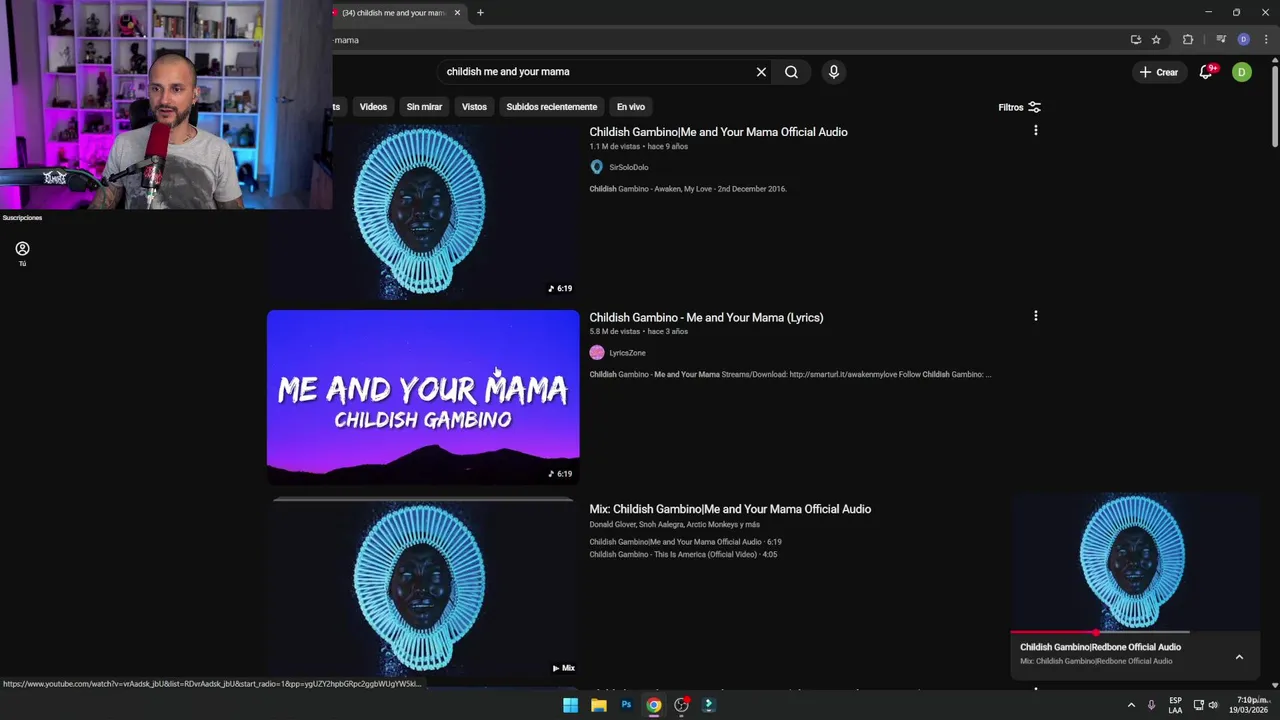1280x720 pixels.
Task: Click the SirSoloDolo channel avatar
Action: pyautogui.click(x=597, y=167)
